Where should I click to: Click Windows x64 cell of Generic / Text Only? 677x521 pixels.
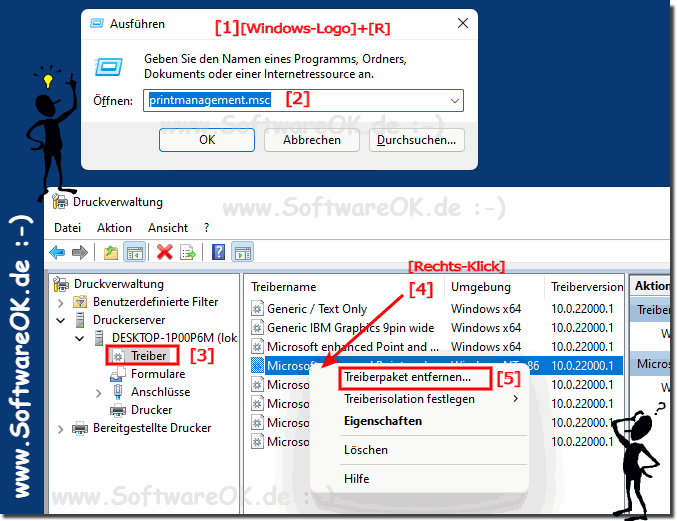(486, 309)
